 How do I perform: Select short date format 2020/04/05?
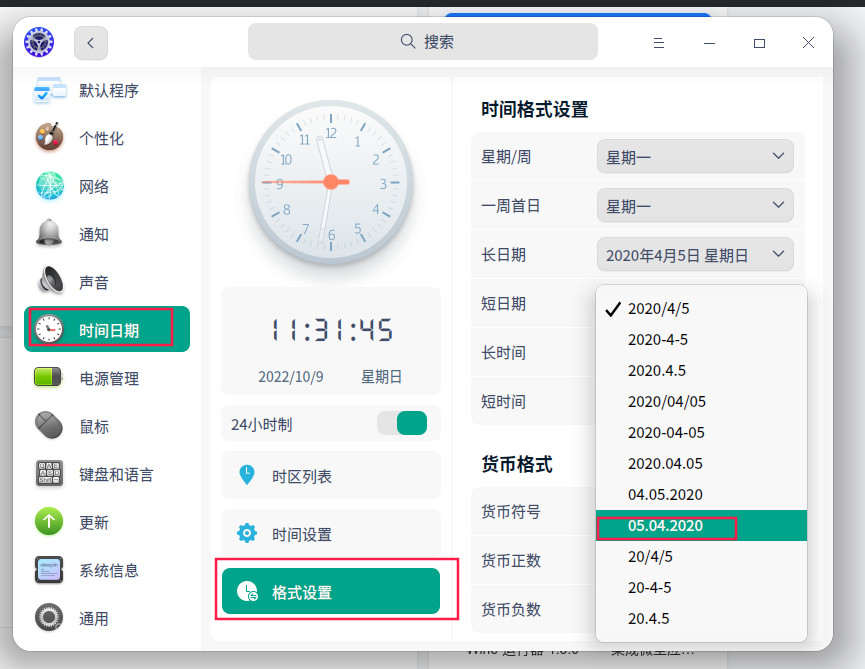[x=701, y=402]
